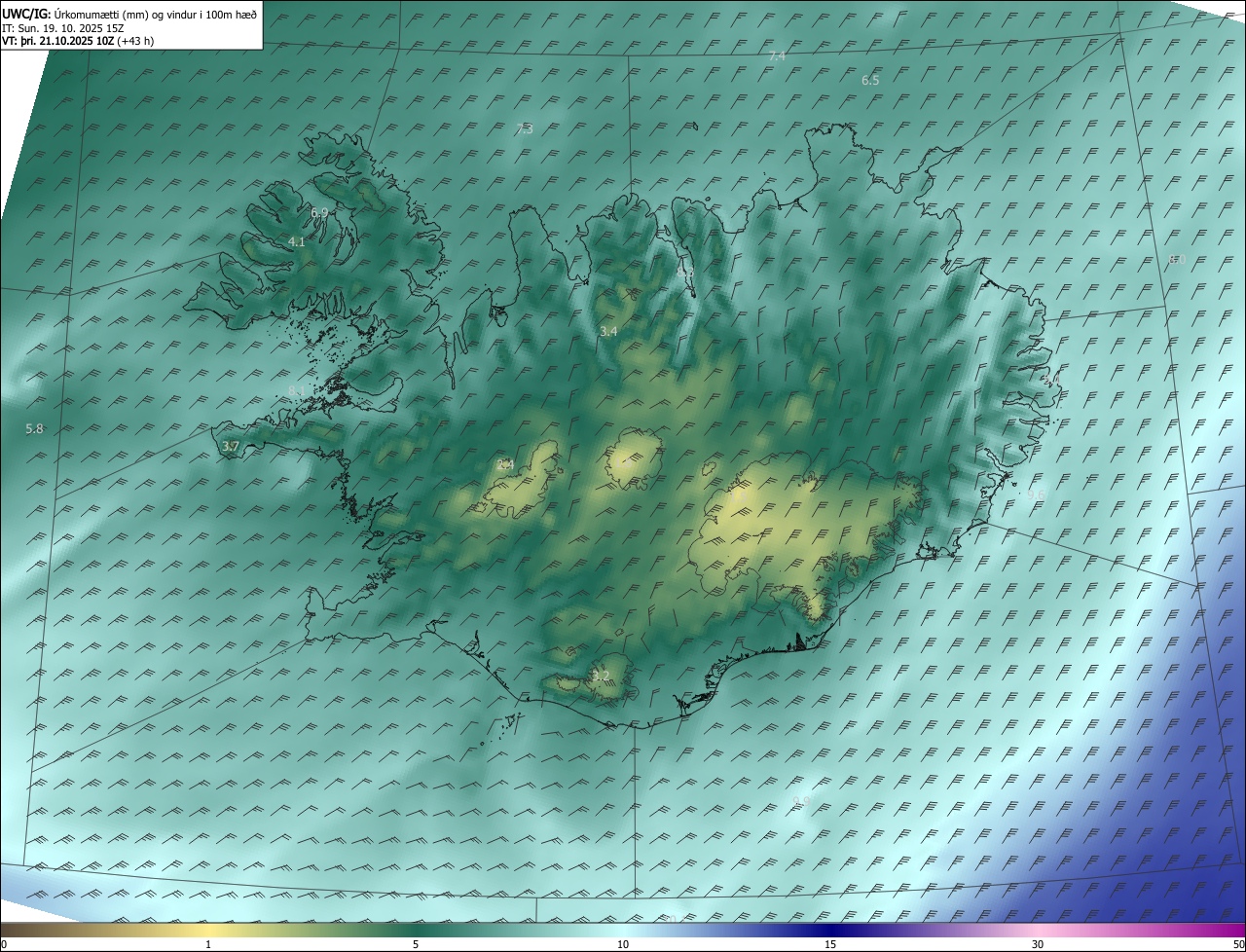Click the 30 tick on the color scale
1246x952 pixels.
click(1038, 944)
